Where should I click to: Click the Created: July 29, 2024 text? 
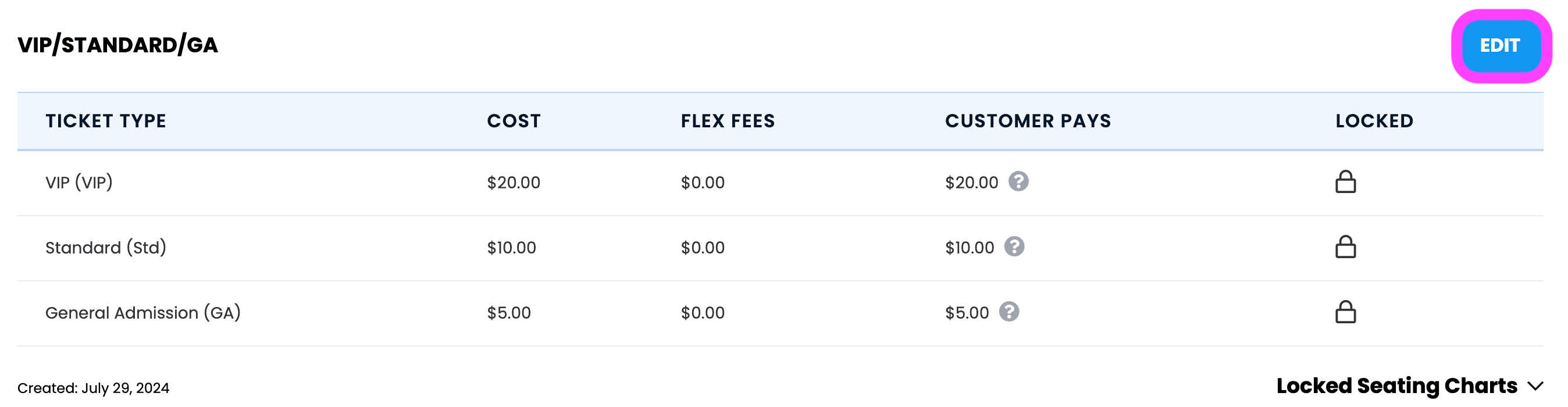(93, 388)
